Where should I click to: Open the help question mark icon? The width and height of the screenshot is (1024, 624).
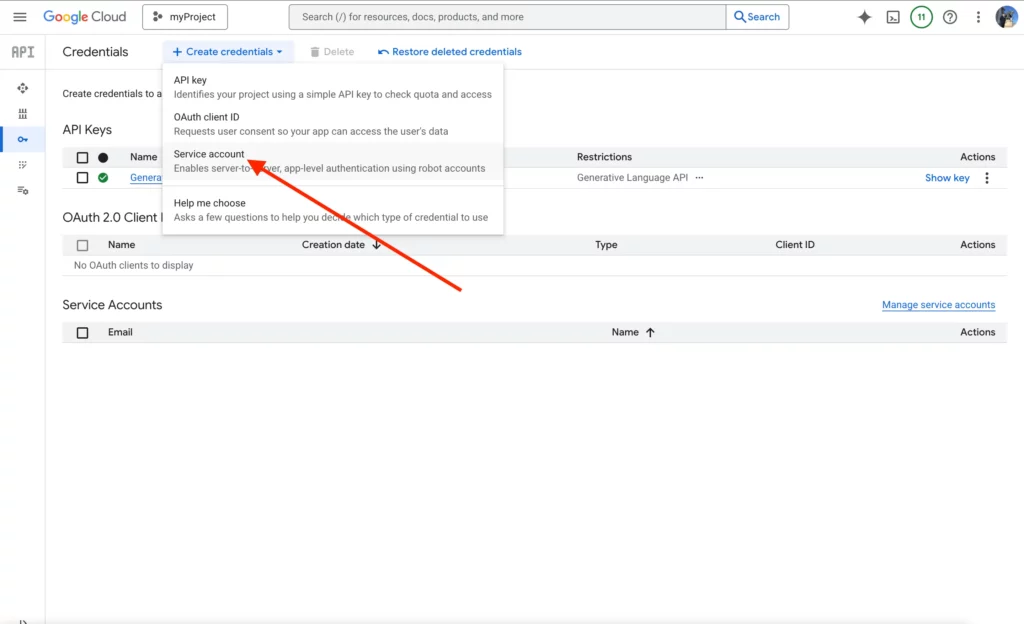tap(950, 17)
